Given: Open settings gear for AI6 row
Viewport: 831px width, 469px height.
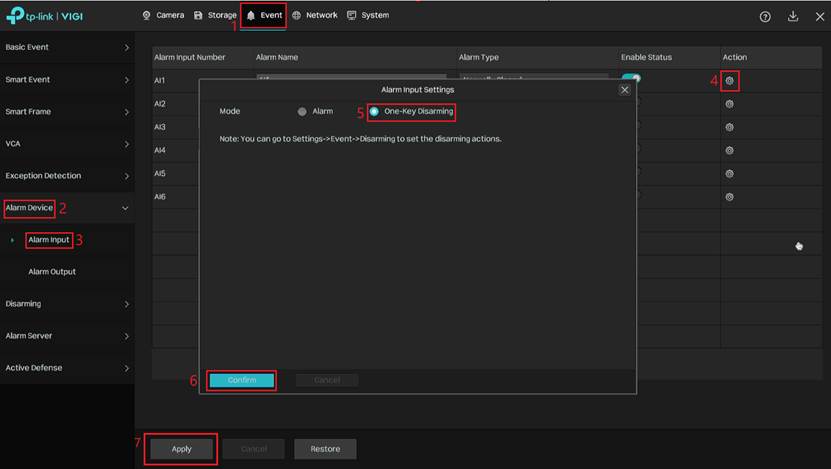Looking at the screenshot, I should point(730,197).
